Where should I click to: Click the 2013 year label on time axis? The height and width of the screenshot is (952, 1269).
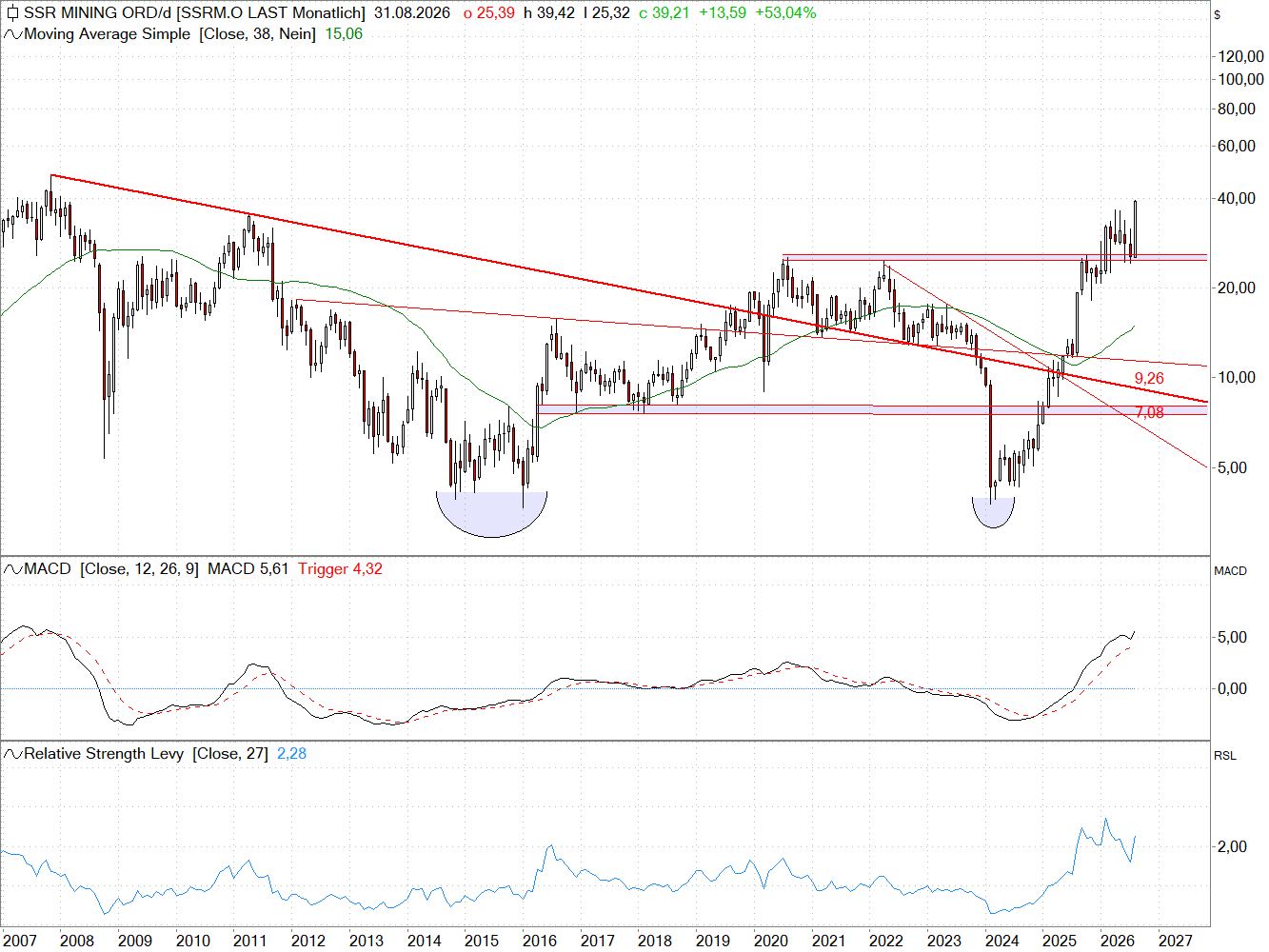coord(366,941)
